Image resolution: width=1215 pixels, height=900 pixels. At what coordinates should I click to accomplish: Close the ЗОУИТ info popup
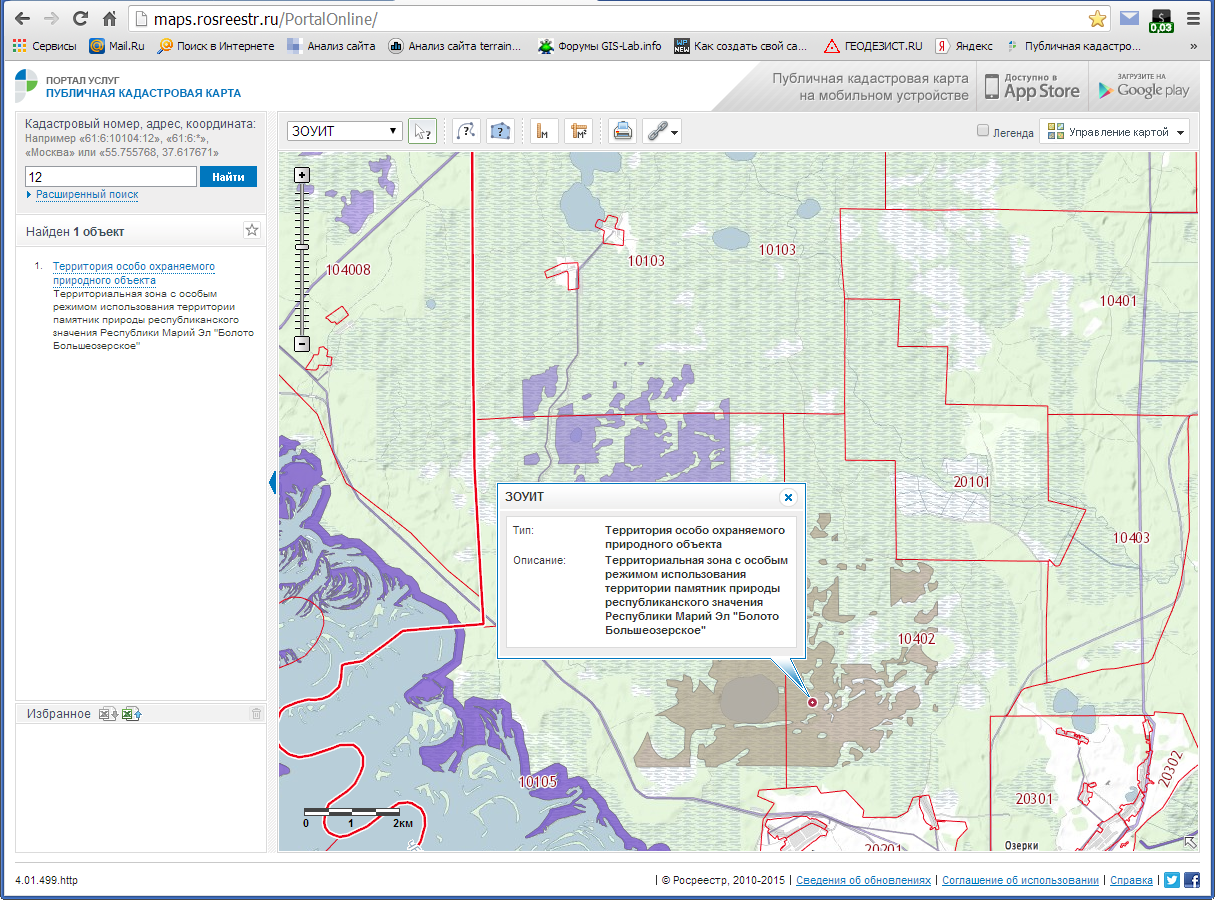pos(788,497)
